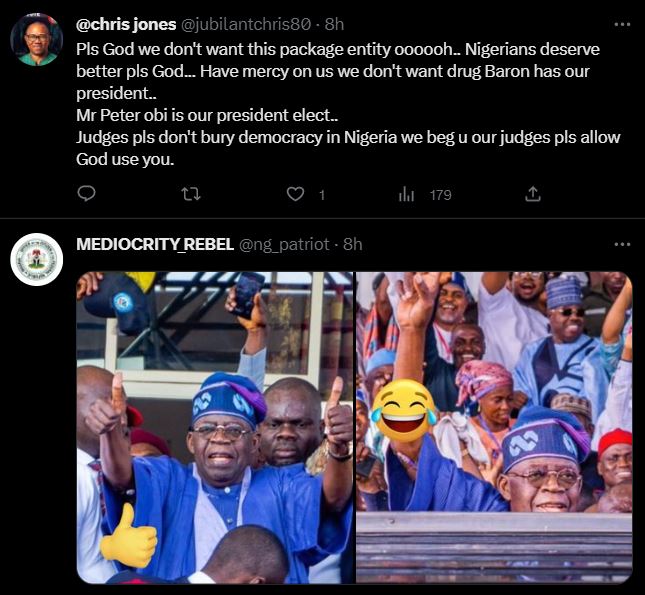Open MEDIOCRITY_REBEL profile avatar
The image size is (645, 595).
click(x=37, y=261)
